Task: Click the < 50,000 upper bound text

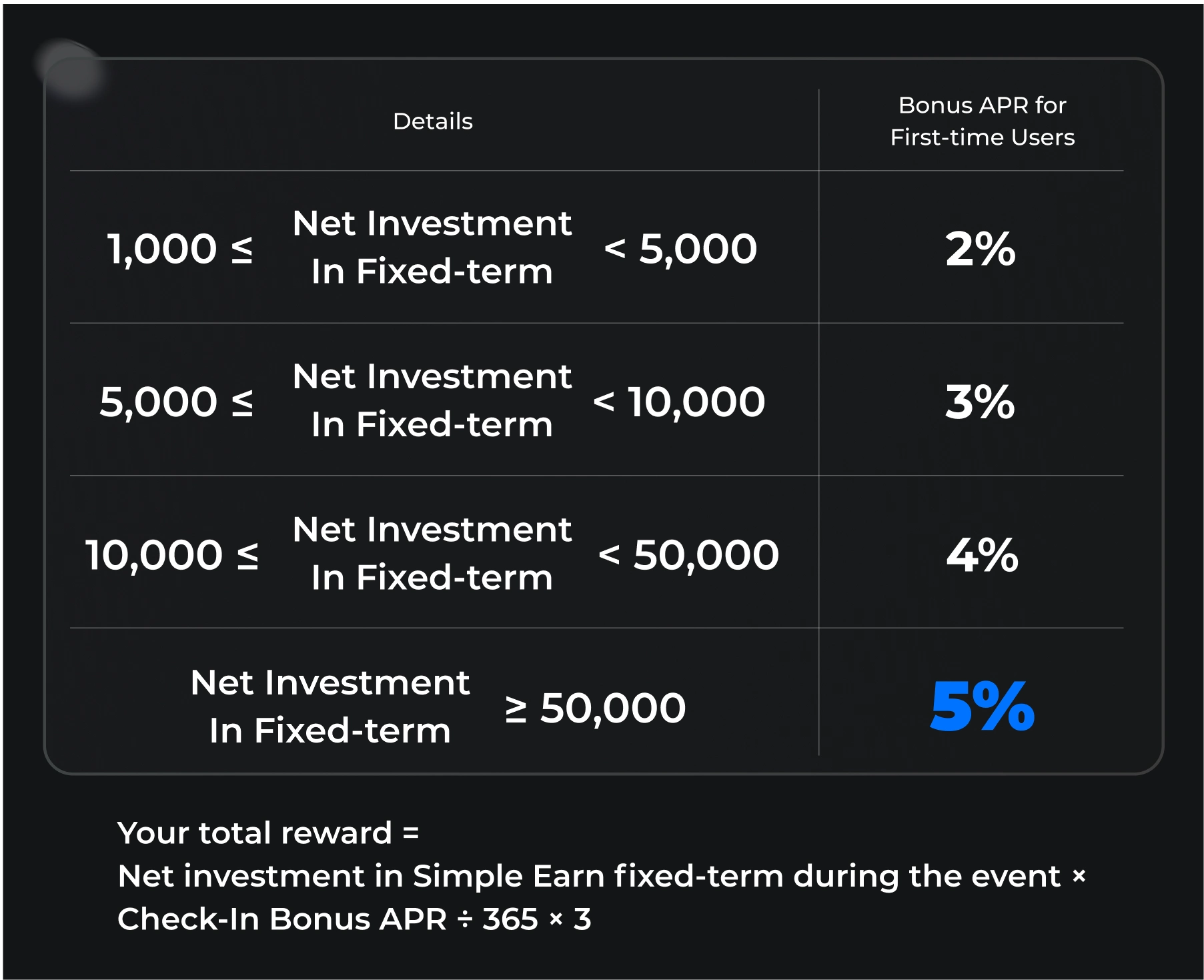Action: click(688, 554)
